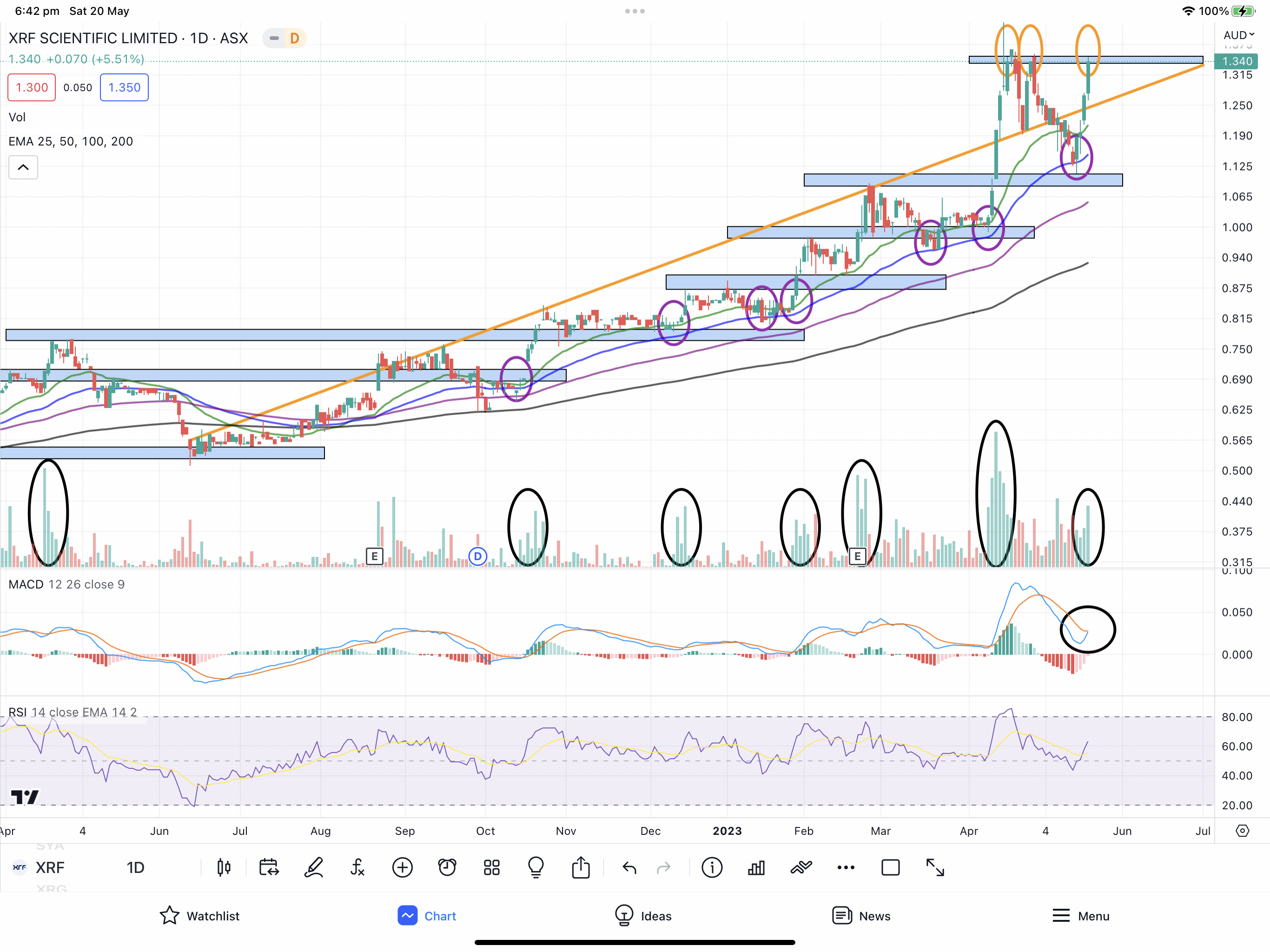Image resolution: width=1270 pixels, height=952 pixels.
Task: Redo the chart action
Action: pyautogui.click(x=664, y=867)
